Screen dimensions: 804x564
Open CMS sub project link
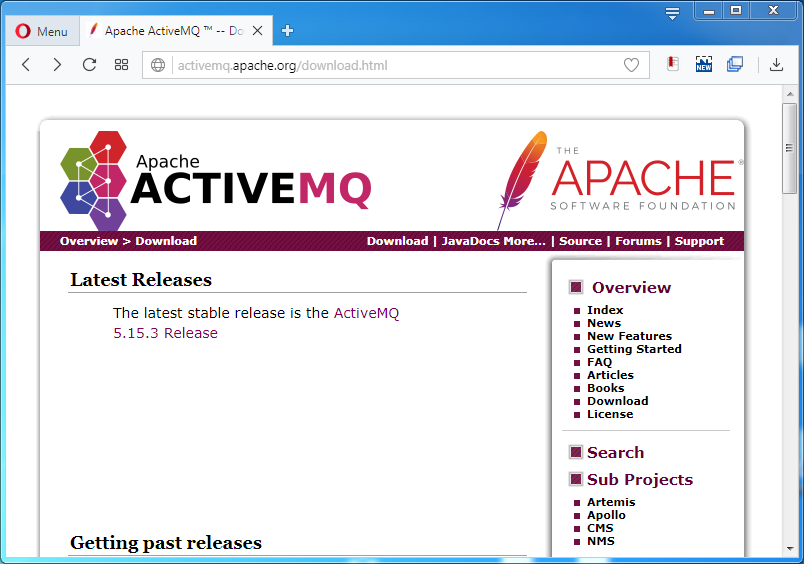pos(600,528)
